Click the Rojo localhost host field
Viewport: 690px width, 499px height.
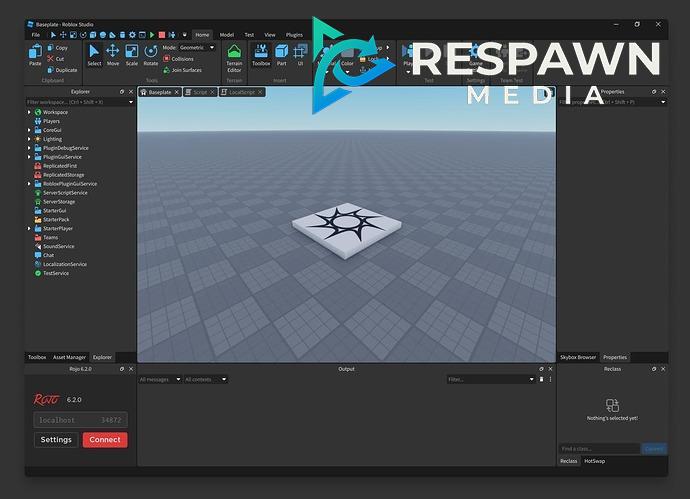click(65, 420)
